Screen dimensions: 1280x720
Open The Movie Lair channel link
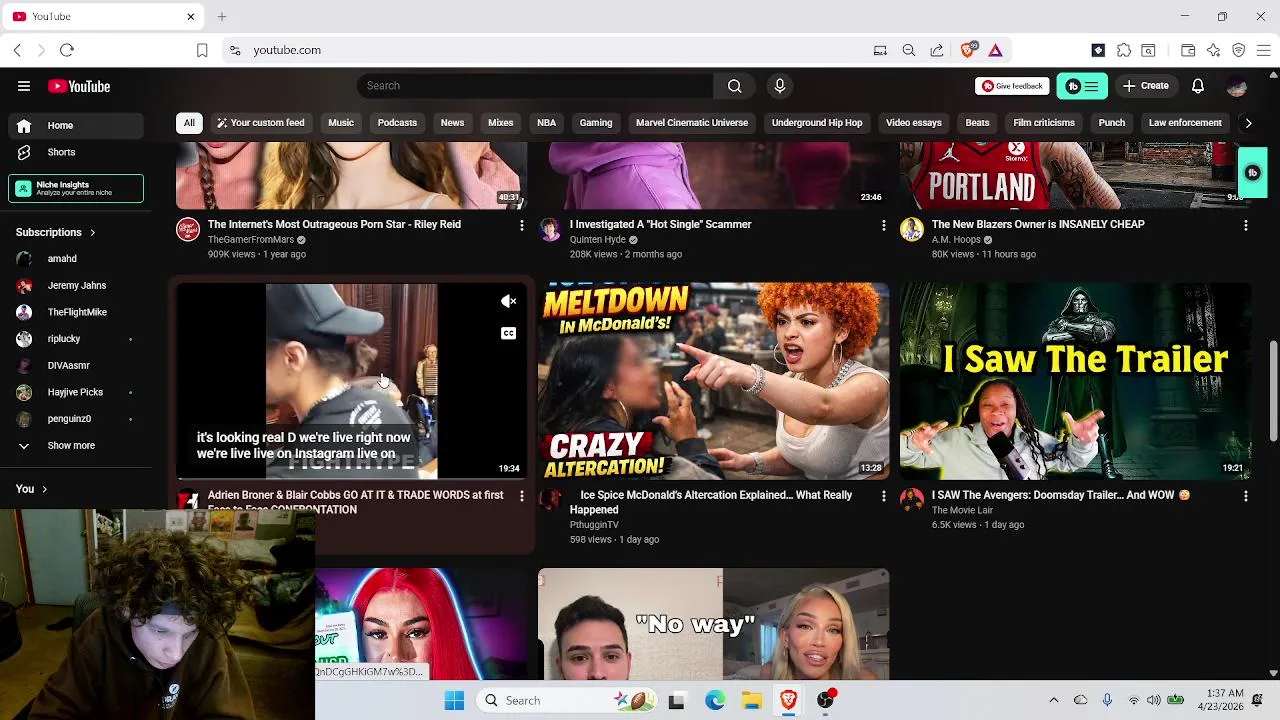[962, 510]
